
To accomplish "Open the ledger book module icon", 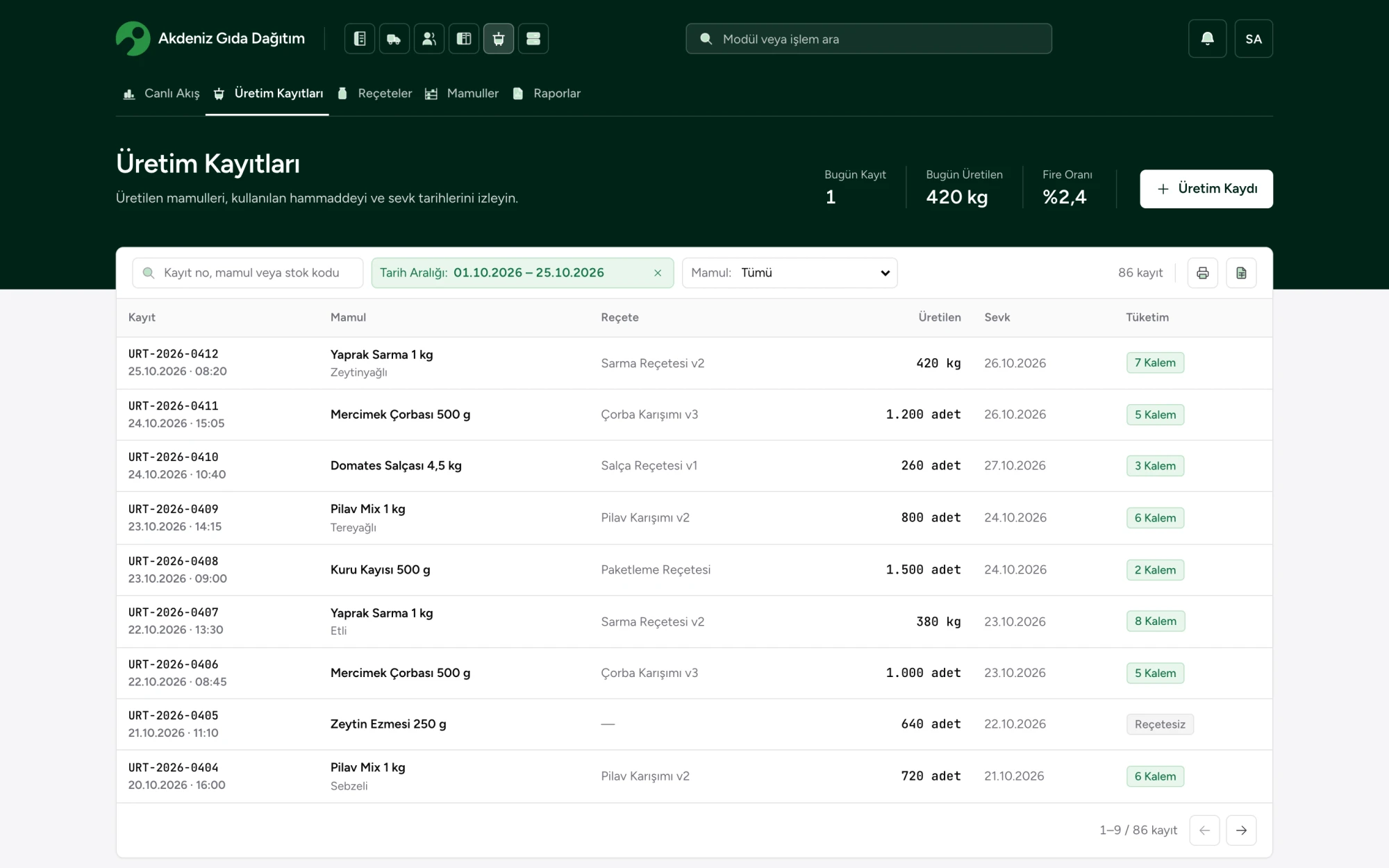I will pos(360,39).
